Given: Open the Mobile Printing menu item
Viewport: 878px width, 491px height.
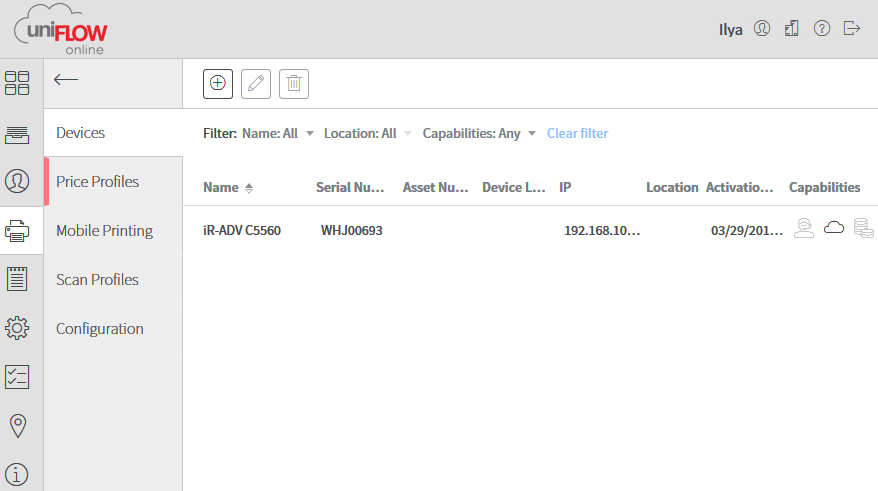Looking at the screenshot, I should point(113,231).
